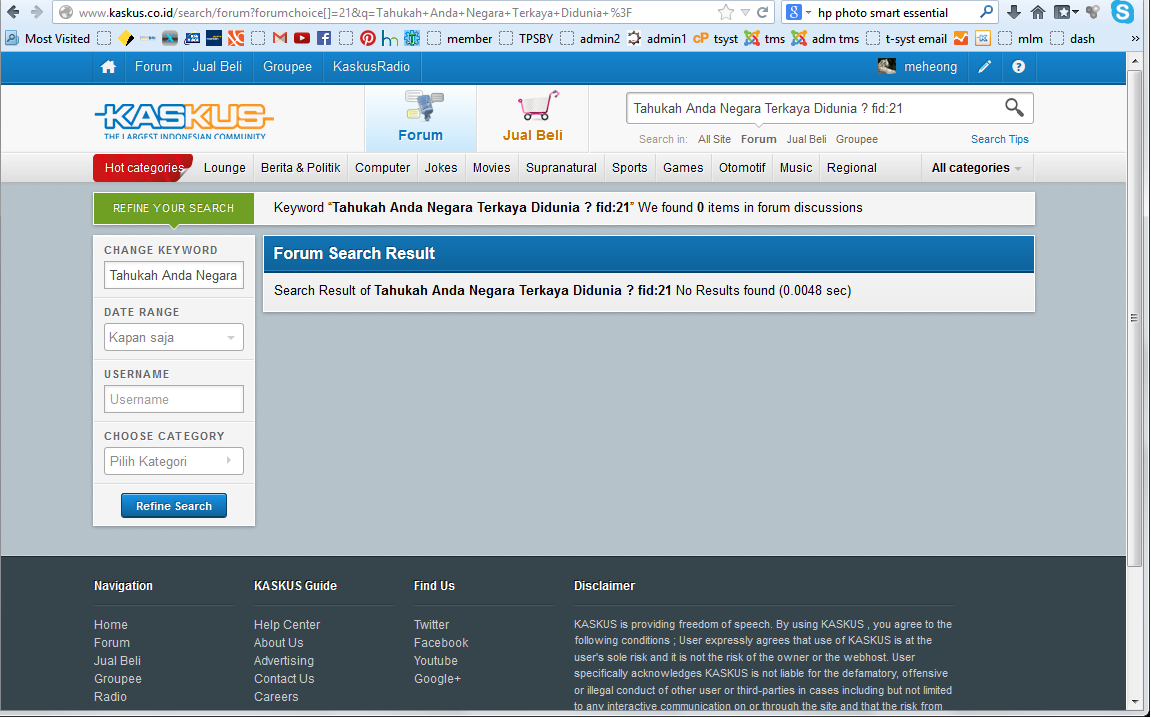Open the bookmarks menu star icon
Screen dimensions: 1151x718
point(1065,12)
